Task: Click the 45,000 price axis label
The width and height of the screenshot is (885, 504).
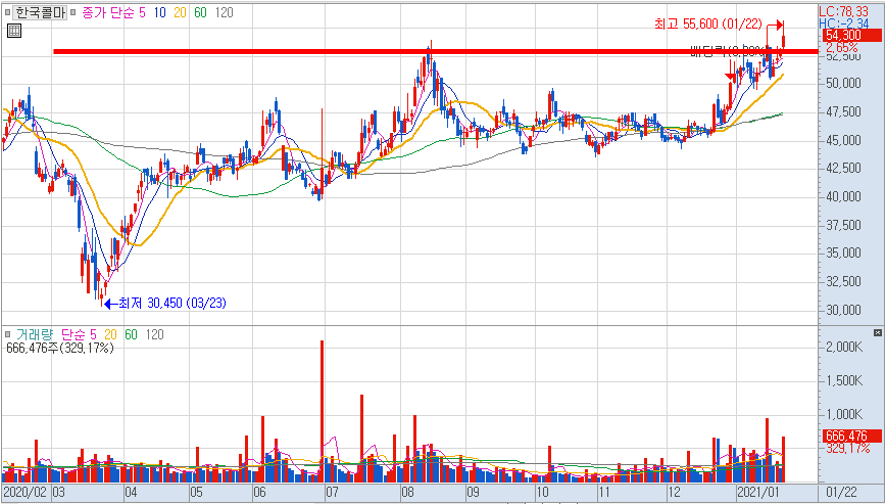Action: [x=845, y=141]
